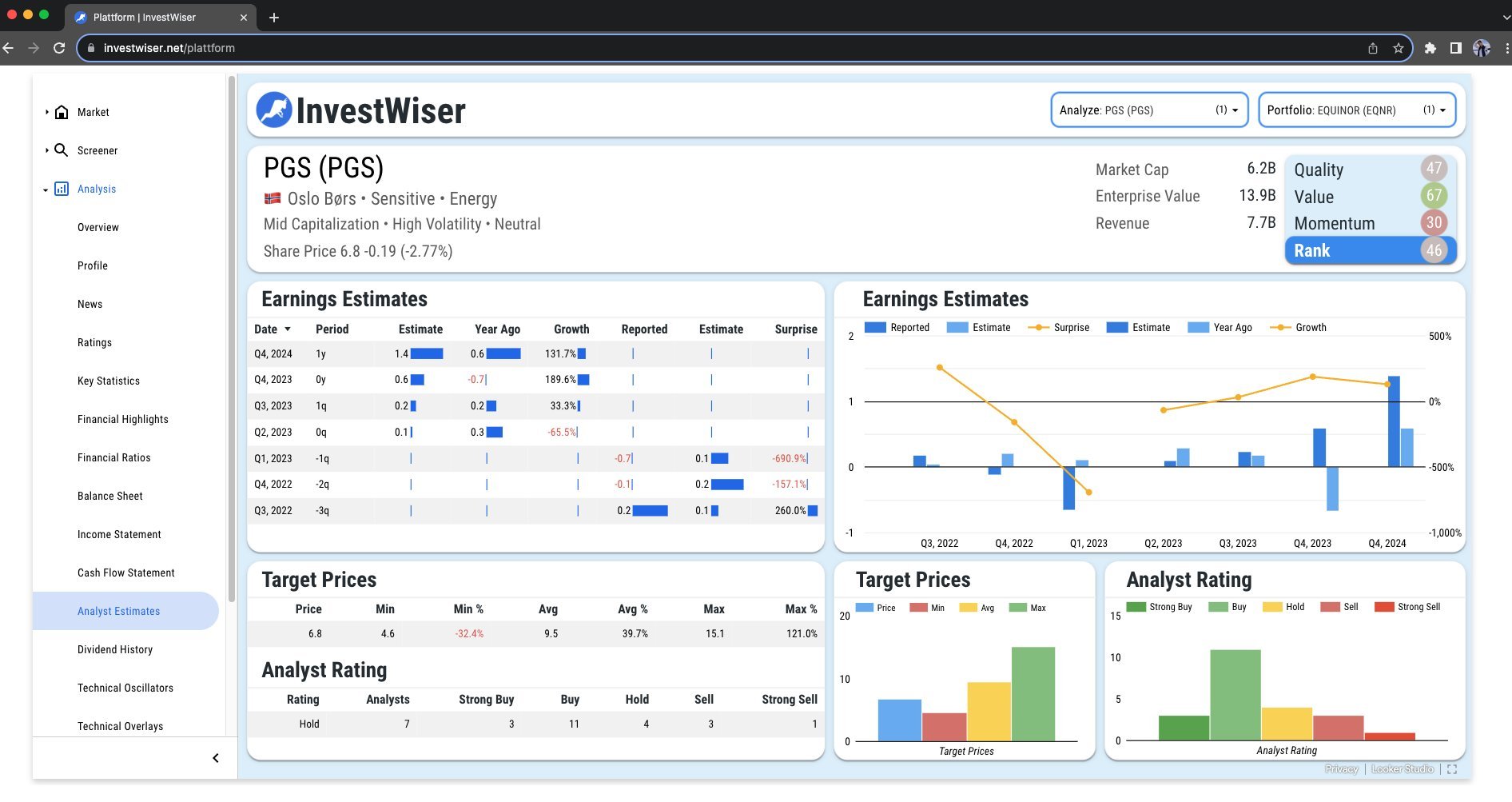Open Financial Ratios in the sidebar
The width and height of the screenshot is (1512, 802).
(114, 457)
